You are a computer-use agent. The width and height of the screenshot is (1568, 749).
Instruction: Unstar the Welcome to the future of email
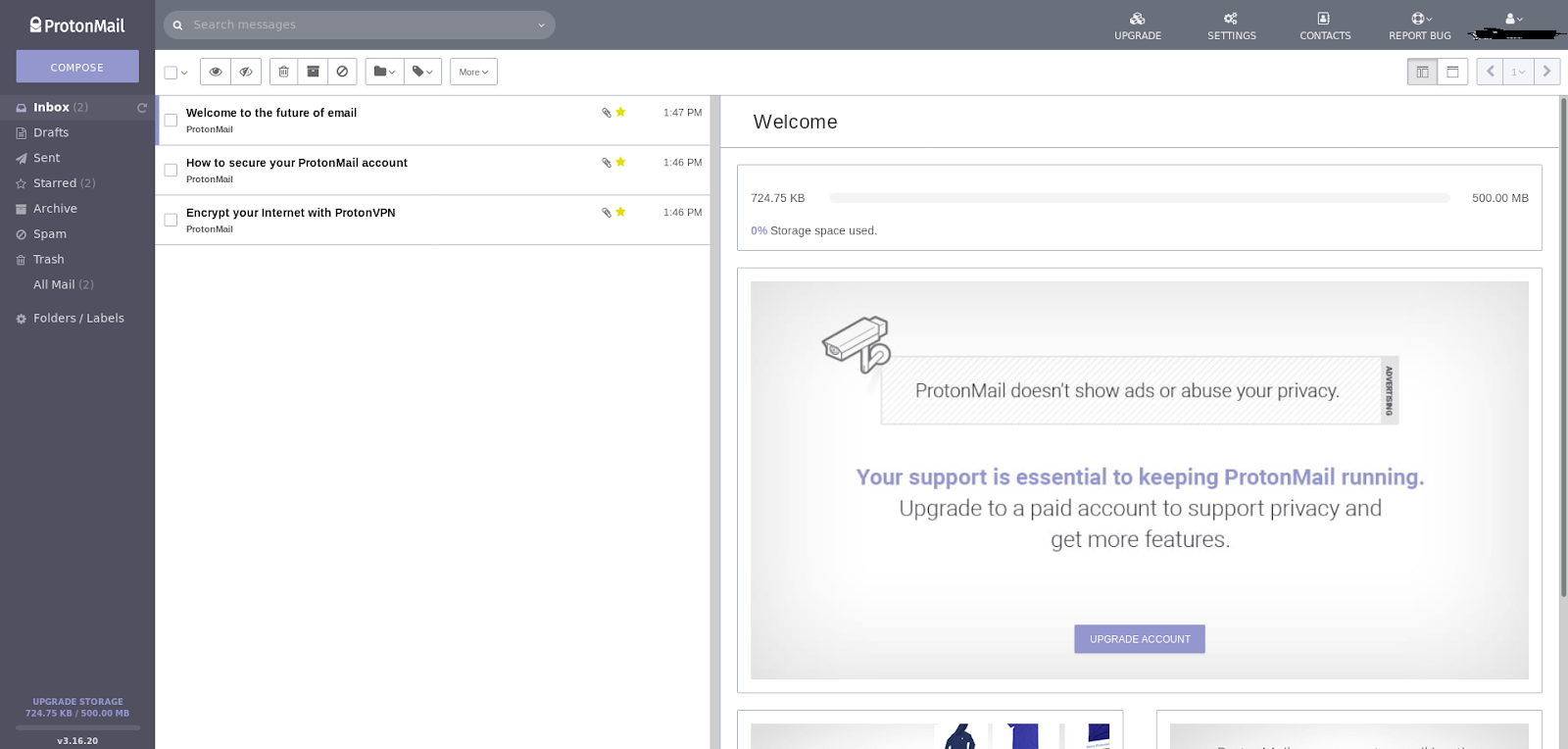[620, 112]
